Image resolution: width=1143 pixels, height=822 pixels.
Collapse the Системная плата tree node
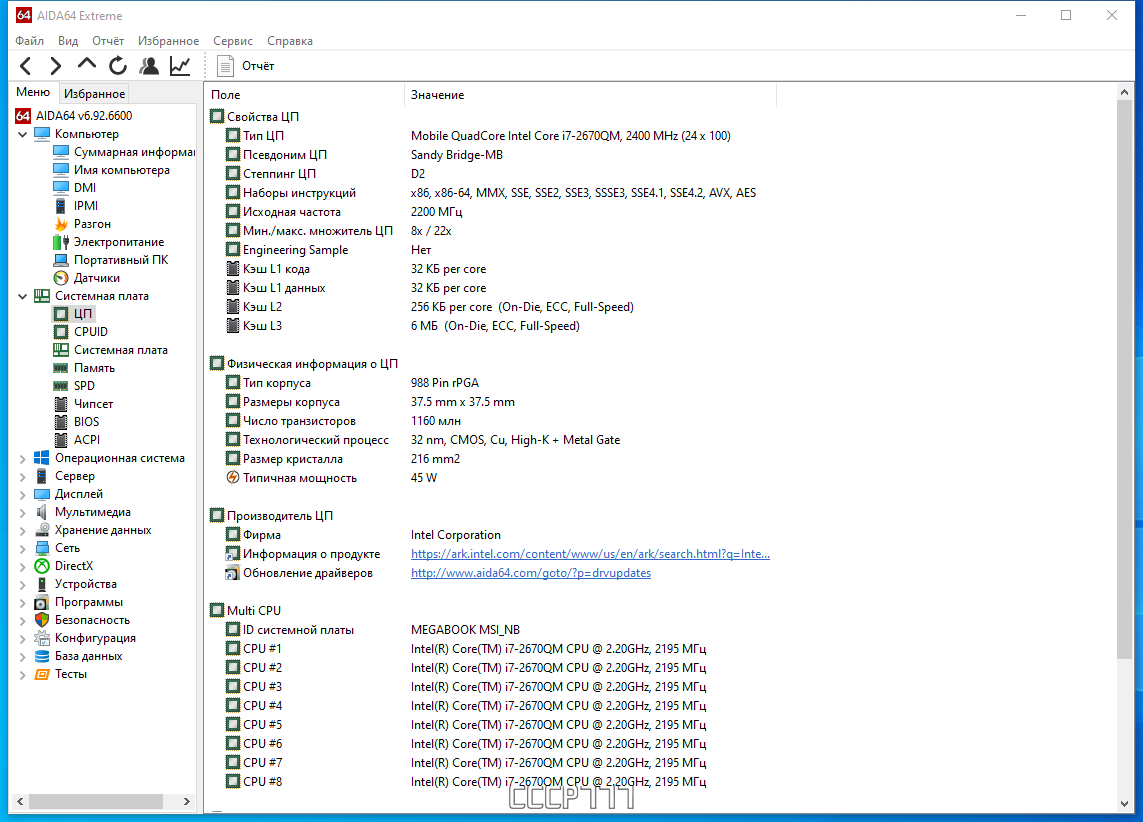click(22, 296)
